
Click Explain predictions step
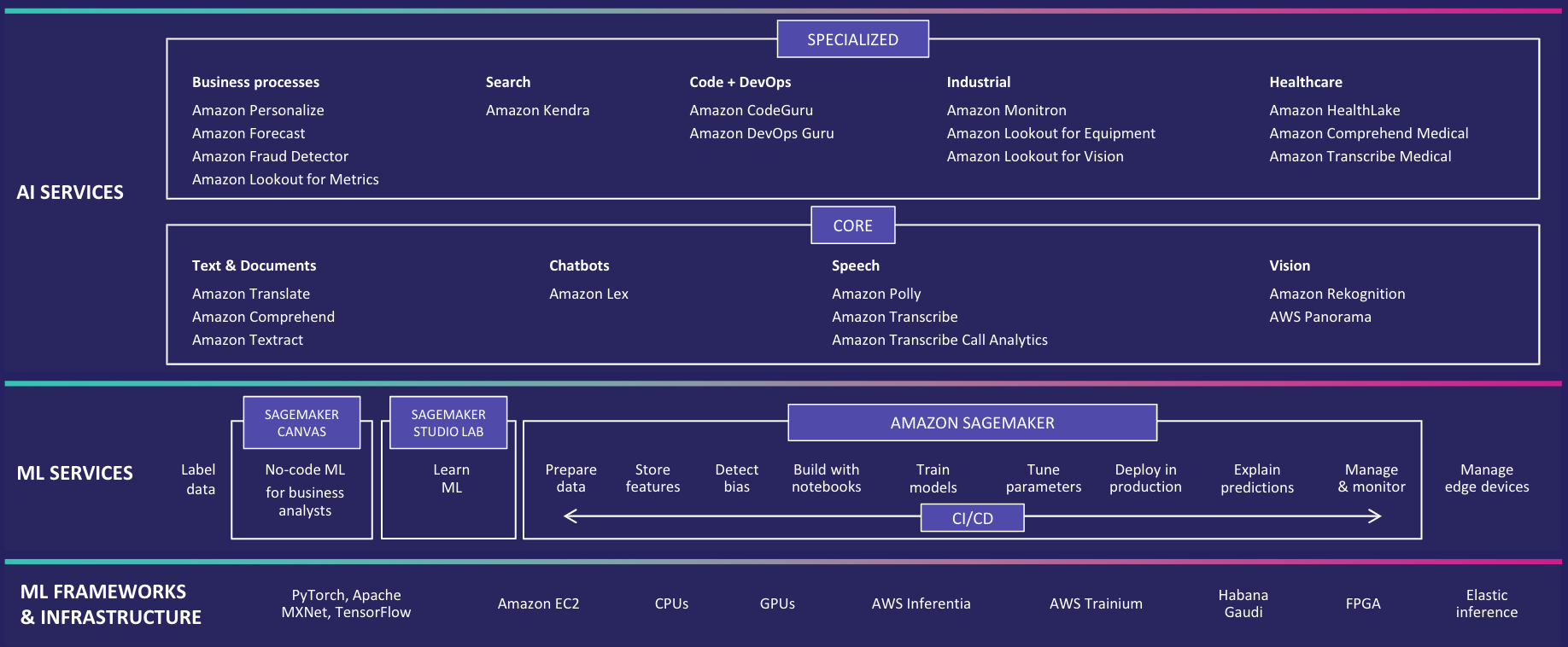point(1257,478)
